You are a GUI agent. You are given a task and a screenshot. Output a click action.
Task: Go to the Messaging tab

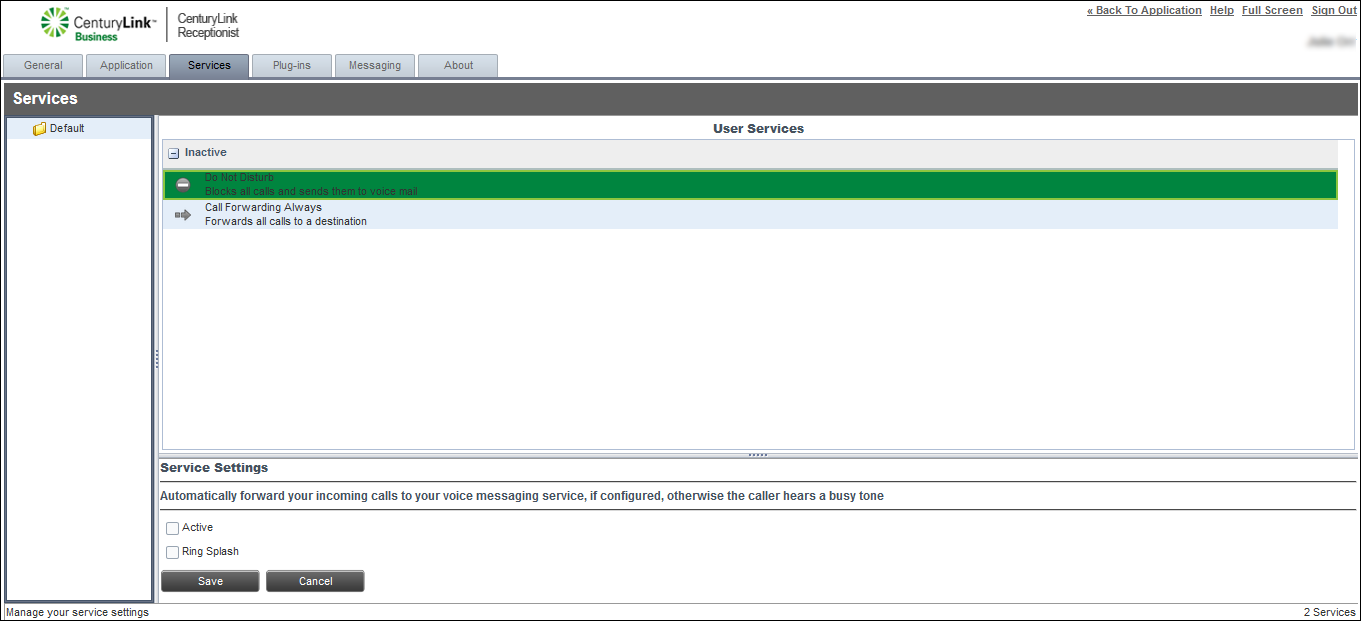[375, 66]
